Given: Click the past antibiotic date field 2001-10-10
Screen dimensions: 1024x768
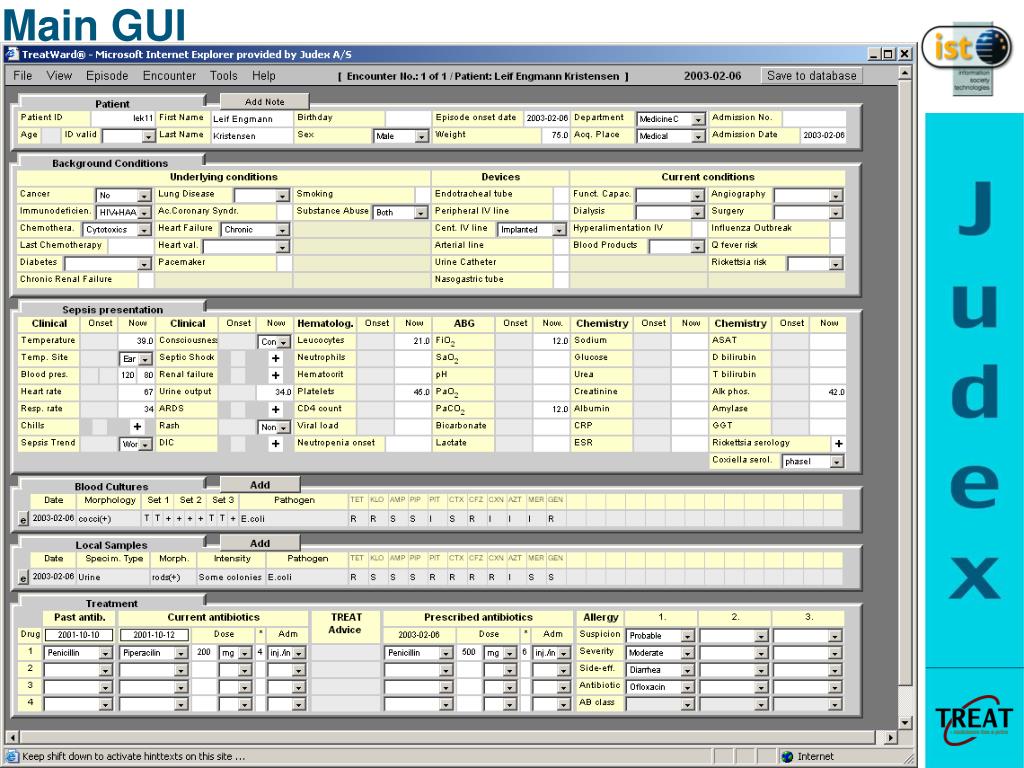Looking at the screenshot, I should (x=78, y=635).
